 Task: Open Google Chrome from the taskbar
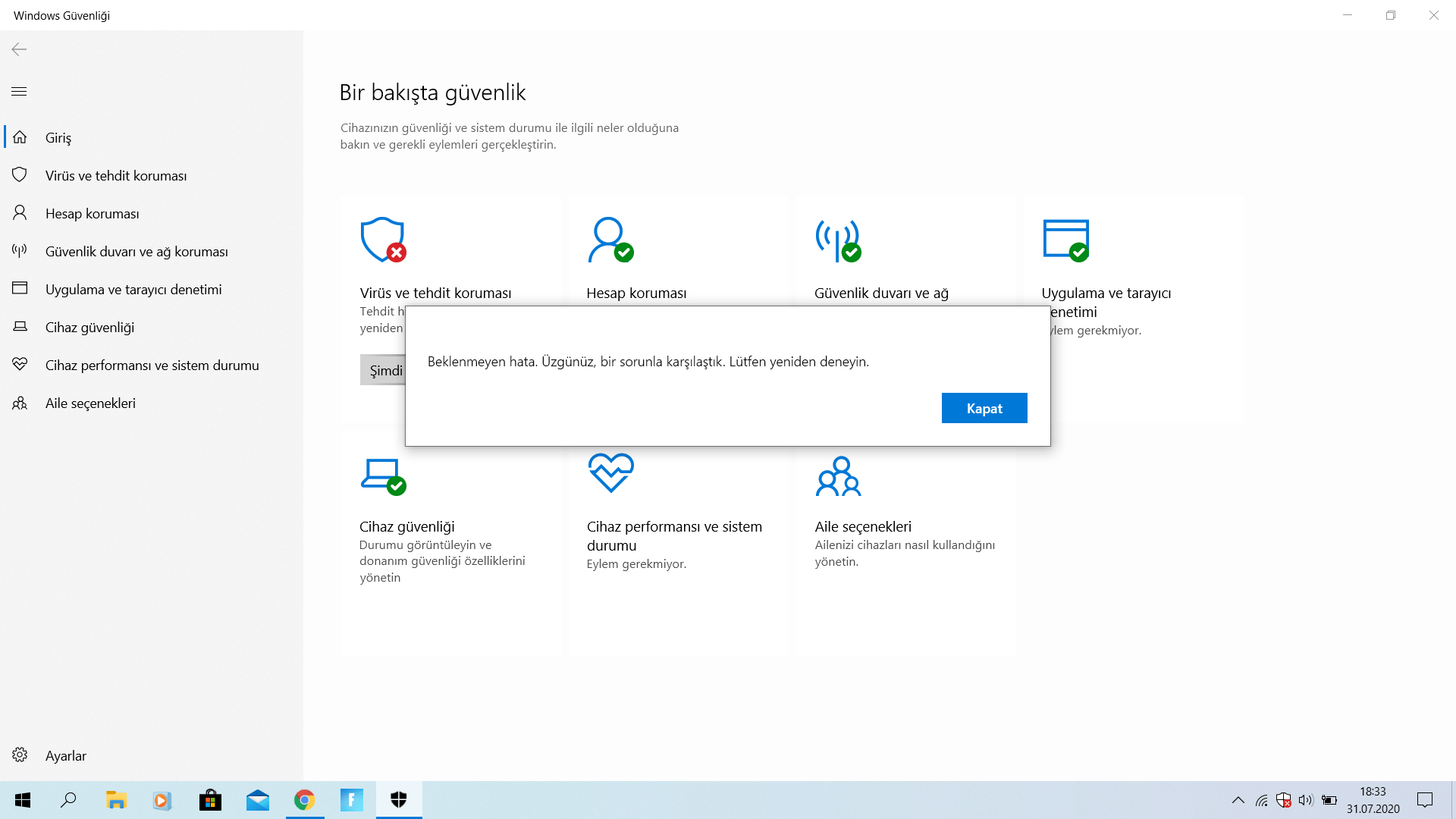[x=305, y=800]
